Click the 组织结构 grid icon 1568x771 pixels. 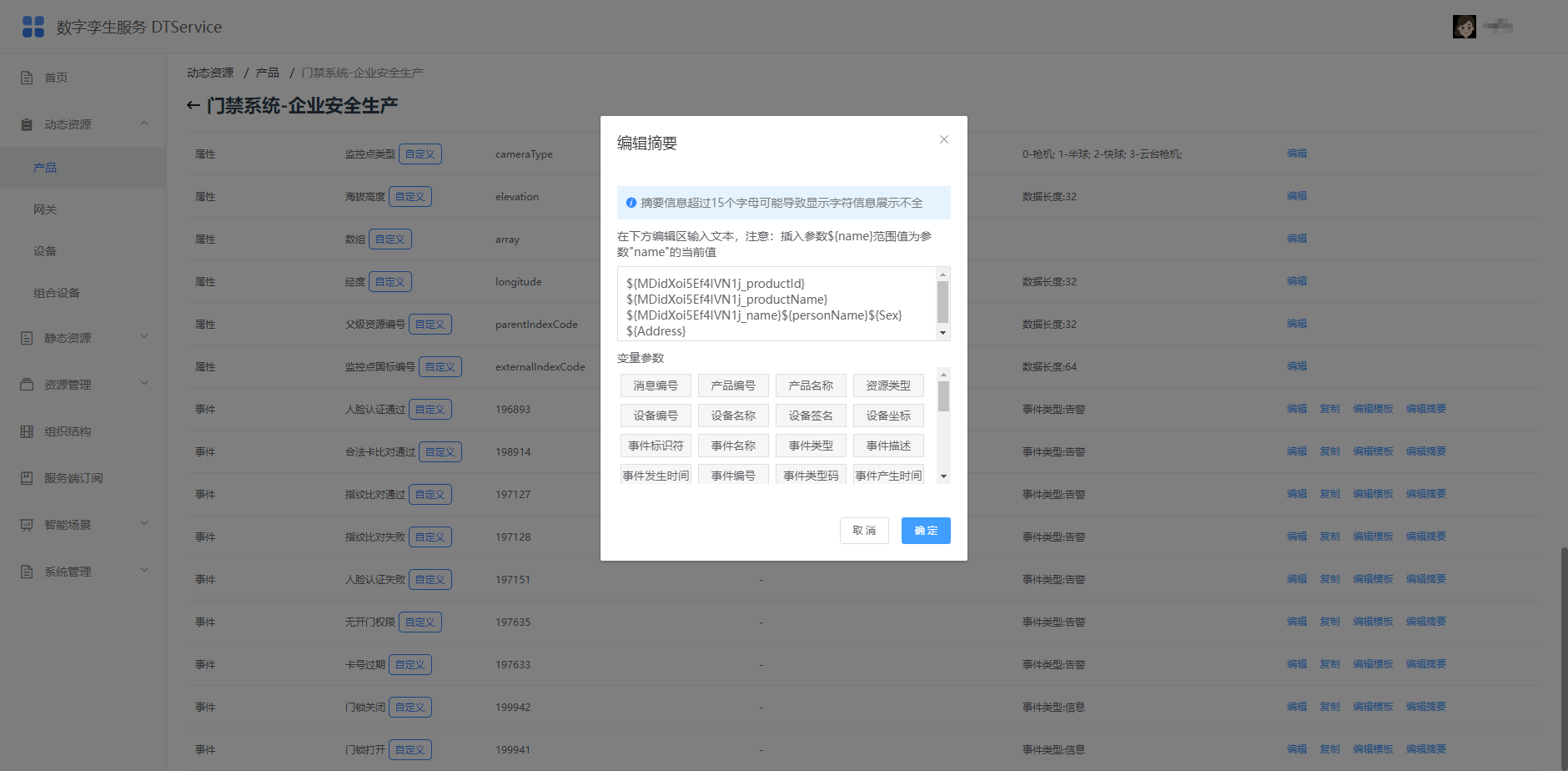(x=27, y=431)
